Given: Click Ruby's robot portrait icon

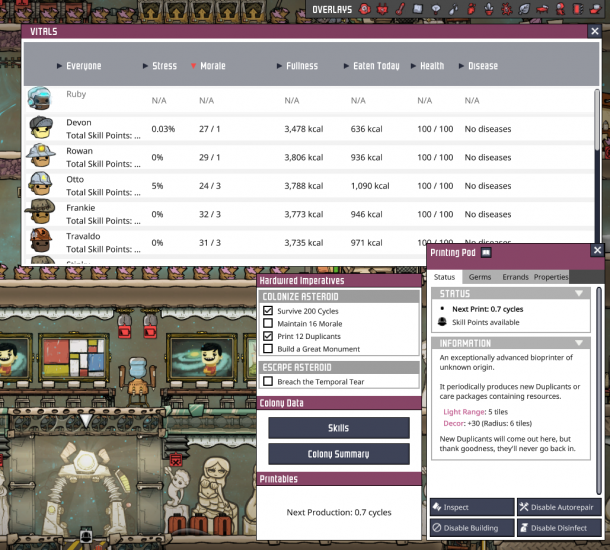Looking at the screenshot, I should pyautogui.click(x=40, y=99).
